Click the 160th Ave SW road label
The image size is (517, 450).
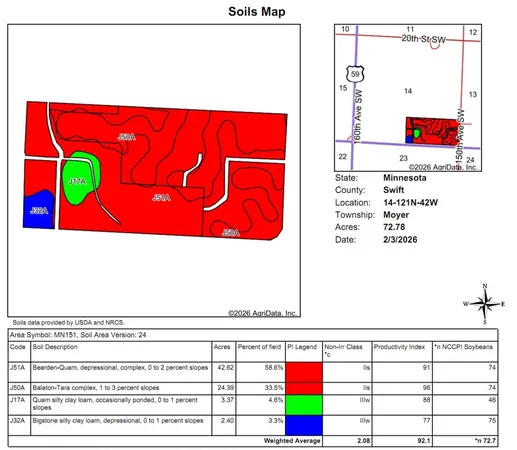point(357,117)
